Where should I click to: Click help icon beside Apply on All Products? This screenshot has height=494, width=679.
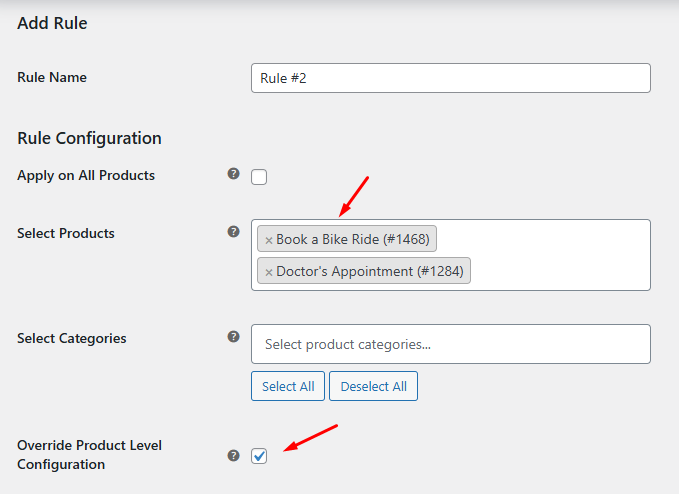233,174
